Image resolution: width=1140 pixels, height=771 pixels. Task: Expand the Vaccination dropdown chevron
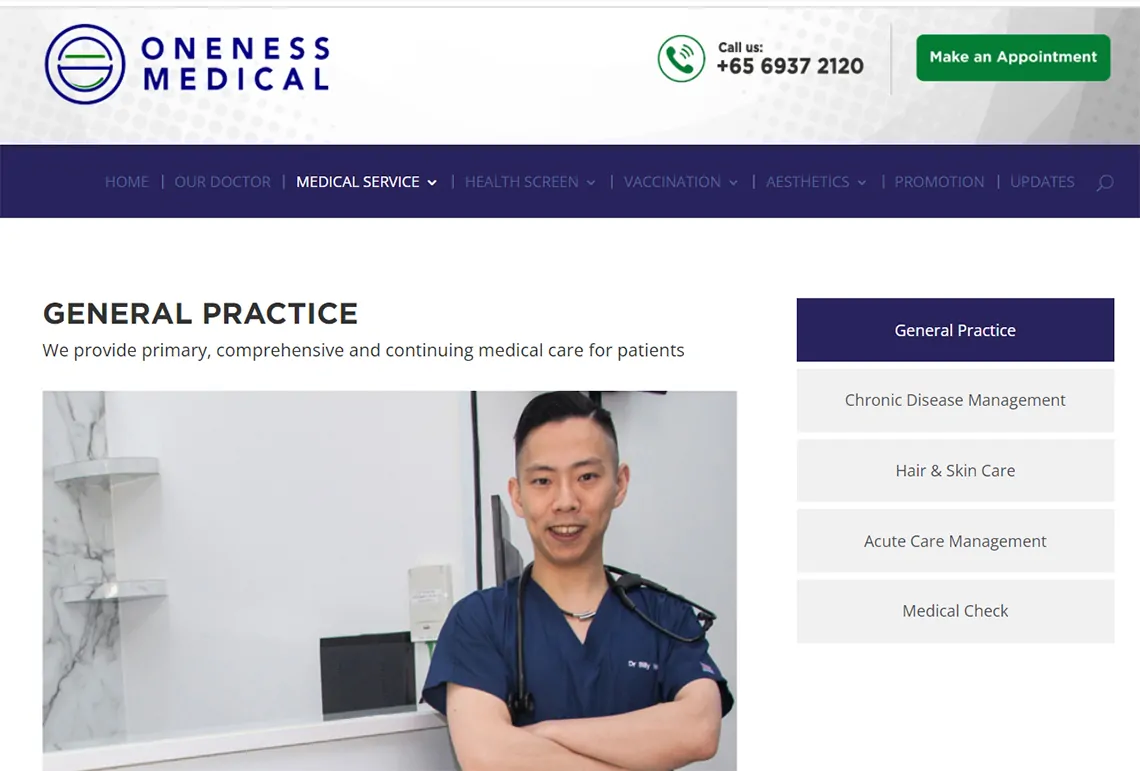pos(734,183)
